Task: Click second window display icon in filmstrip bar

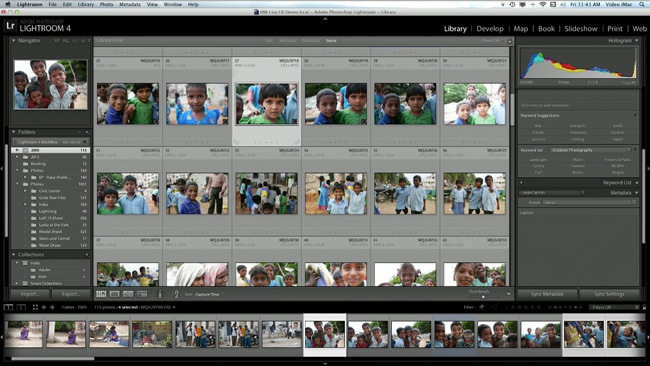Action: click(x=21, y=307)
